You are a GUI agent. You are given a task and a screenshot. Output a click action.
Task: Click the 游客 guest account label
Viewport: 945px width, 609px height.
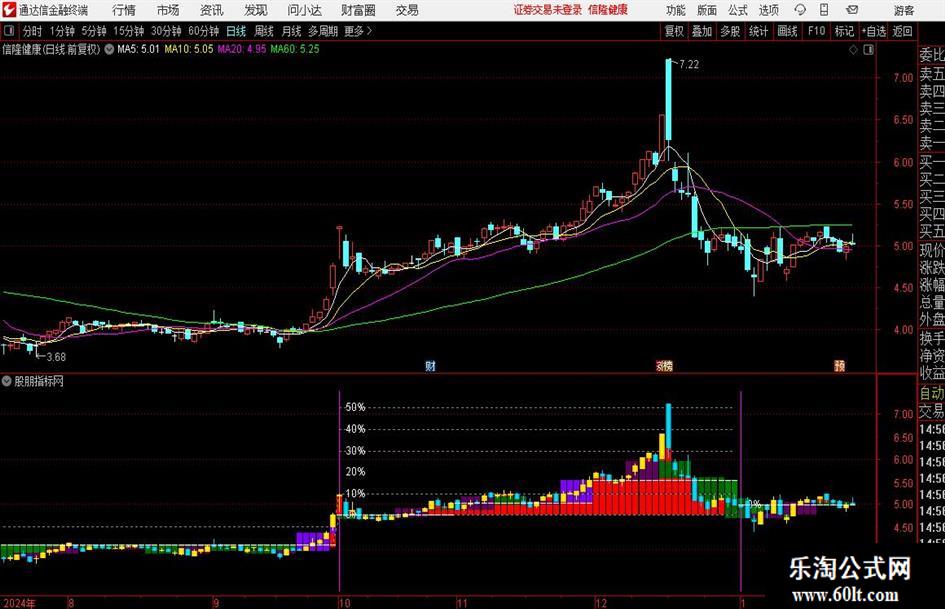(903, 10)
